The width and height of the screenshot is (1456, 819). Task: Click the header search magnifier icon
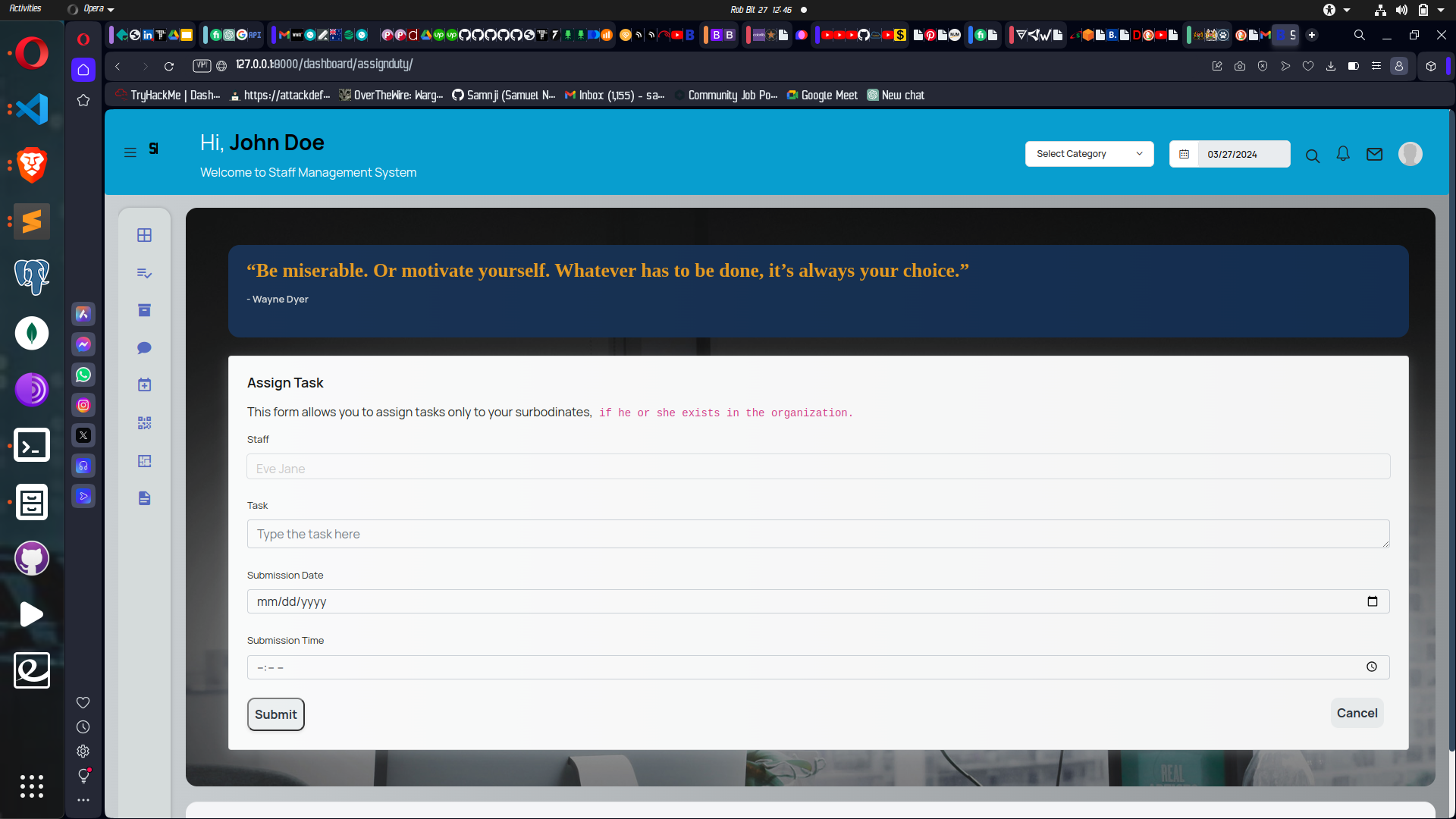click(1313, 156)
